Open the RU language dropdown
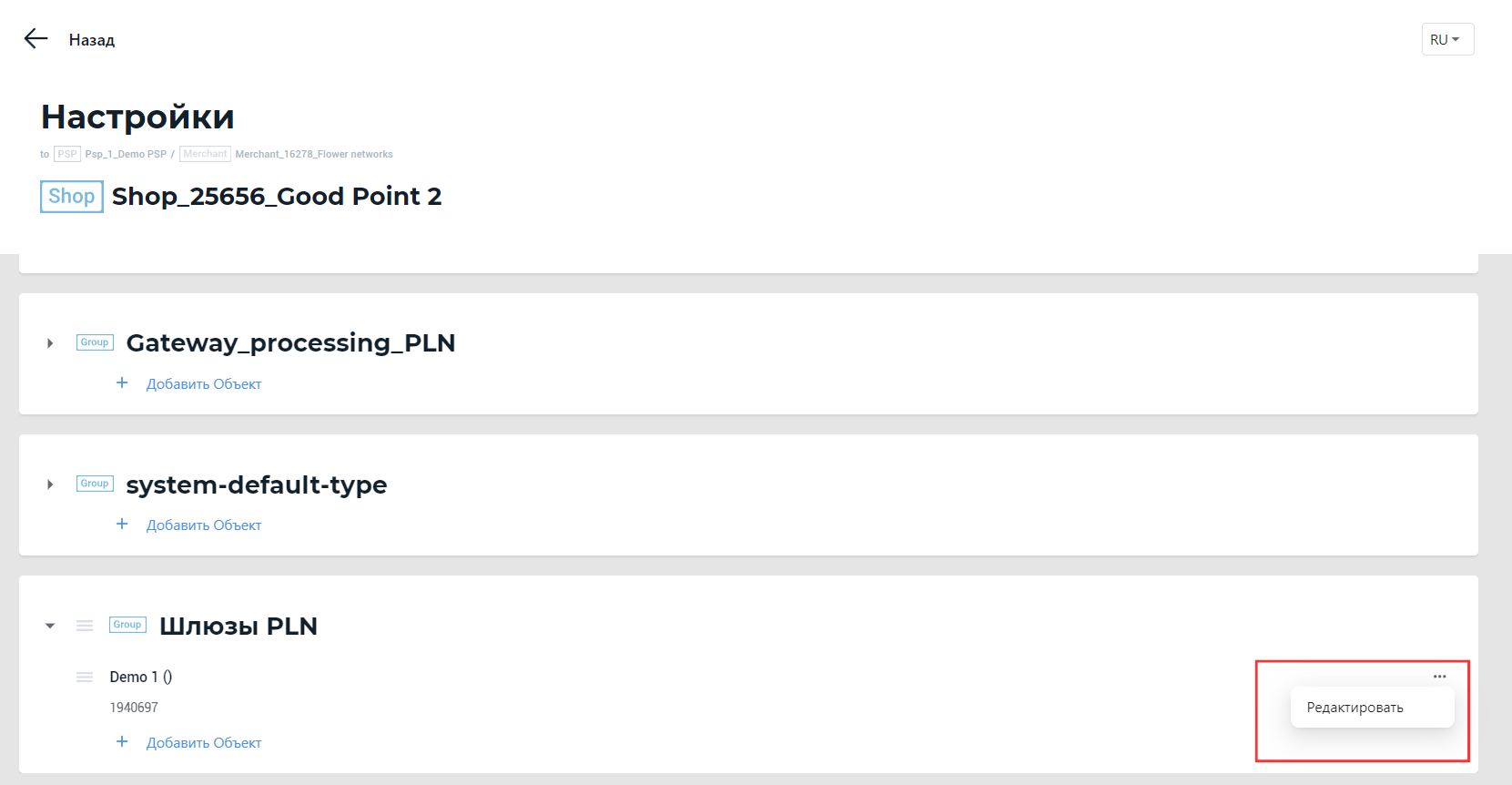Viewport: 1512px width, 785px height. 1446,39
